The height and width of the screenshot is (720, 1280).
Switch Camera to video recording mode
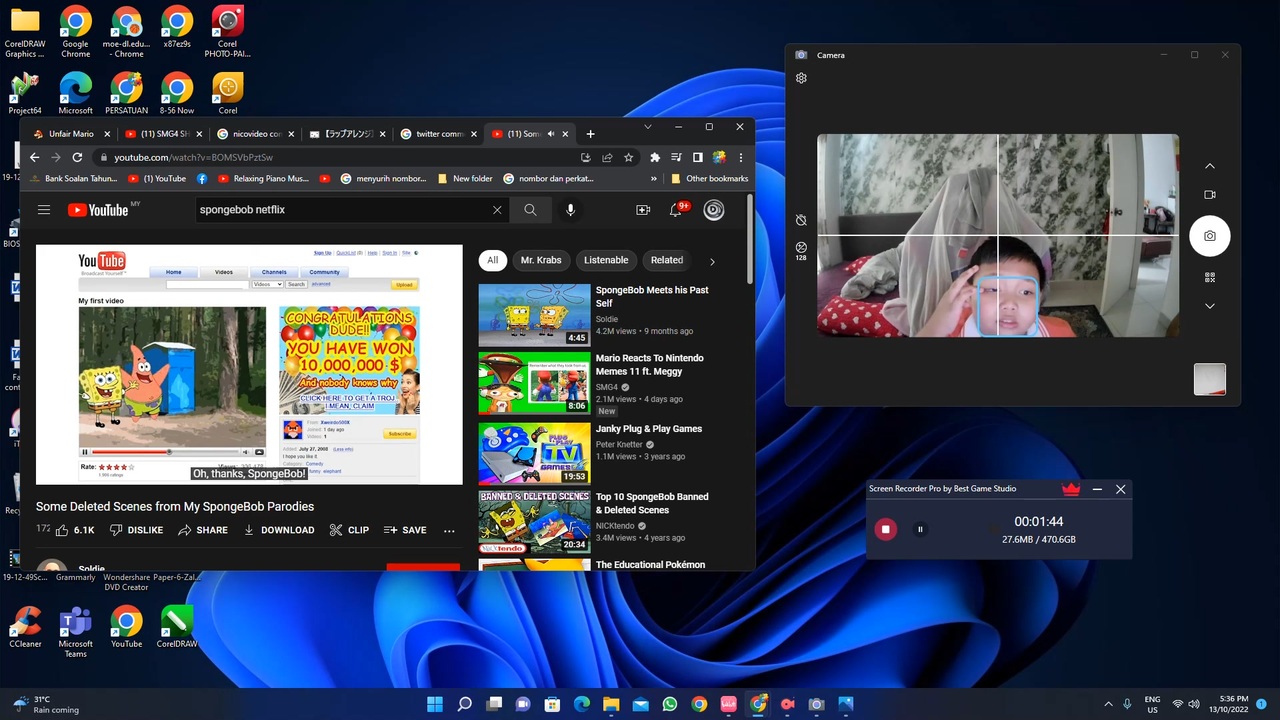[1209, 195]
